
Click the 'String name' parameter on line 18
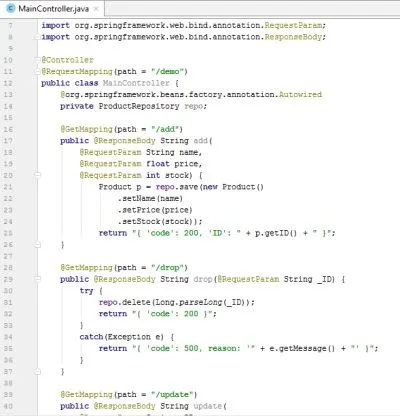click(x=172, y=152)
